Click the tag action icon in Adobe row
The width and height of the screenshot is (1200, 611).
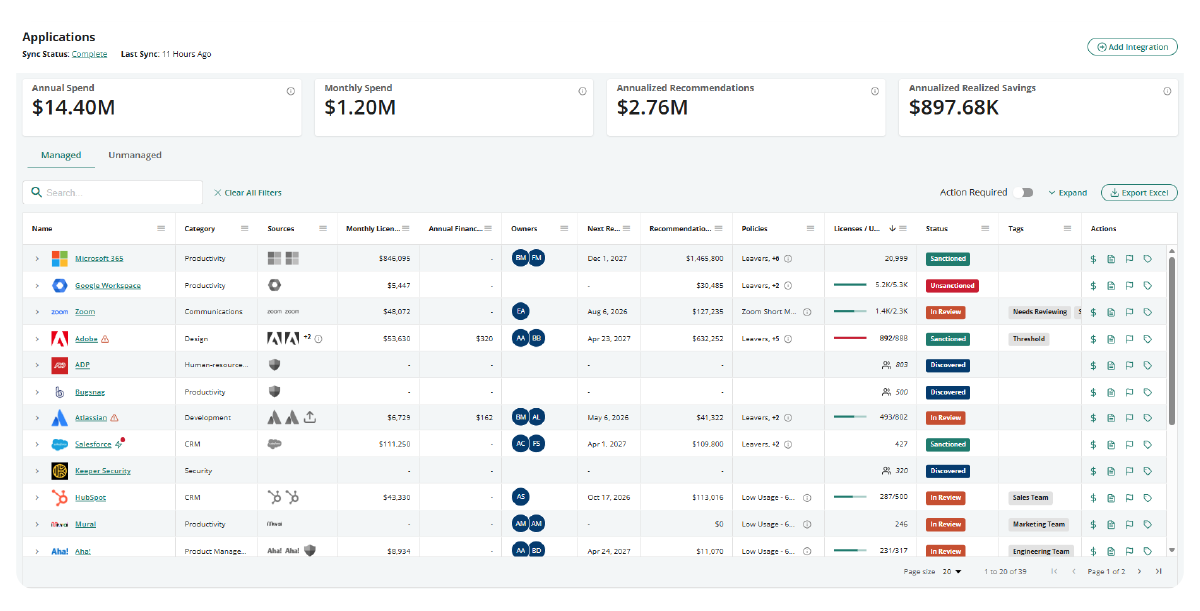point(1147,338)
